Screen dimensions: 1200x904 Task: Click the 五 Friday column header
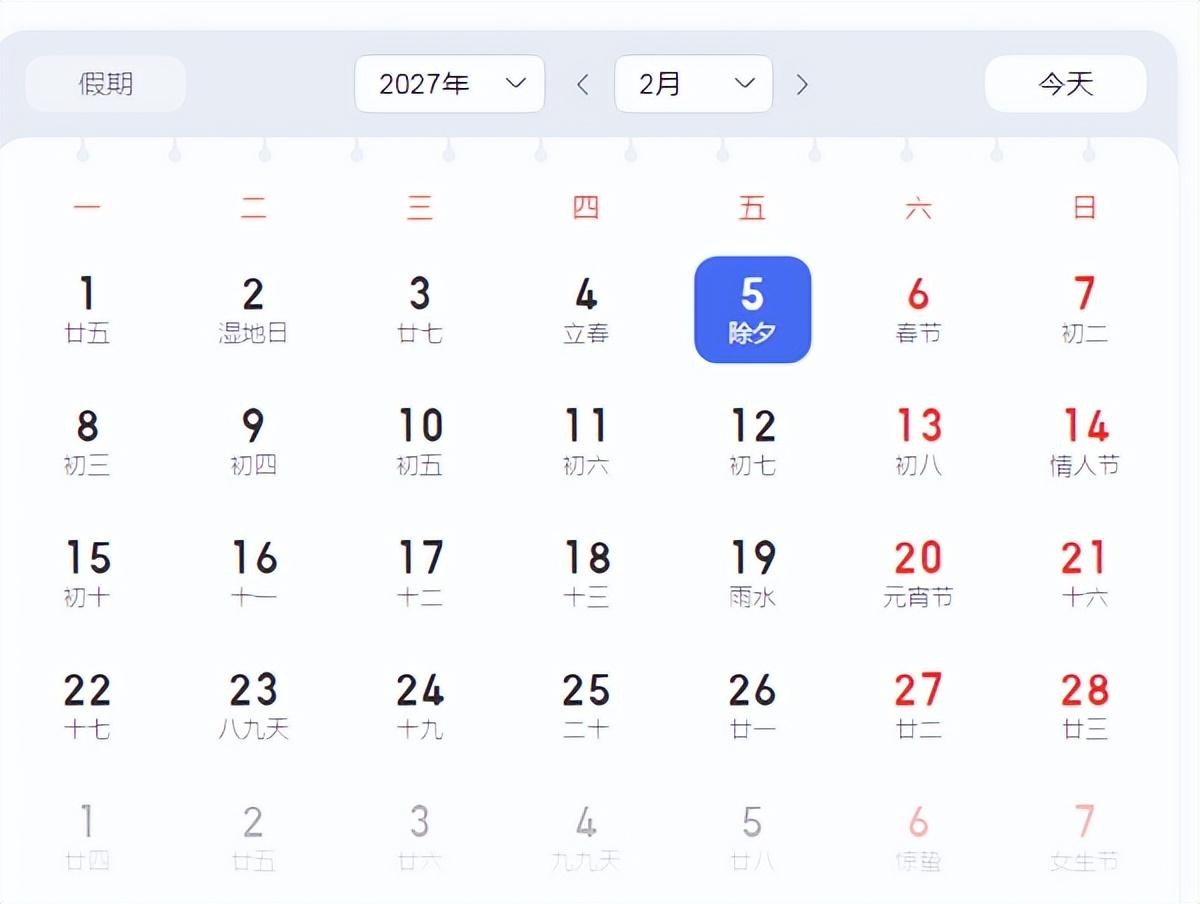point(752,208)
